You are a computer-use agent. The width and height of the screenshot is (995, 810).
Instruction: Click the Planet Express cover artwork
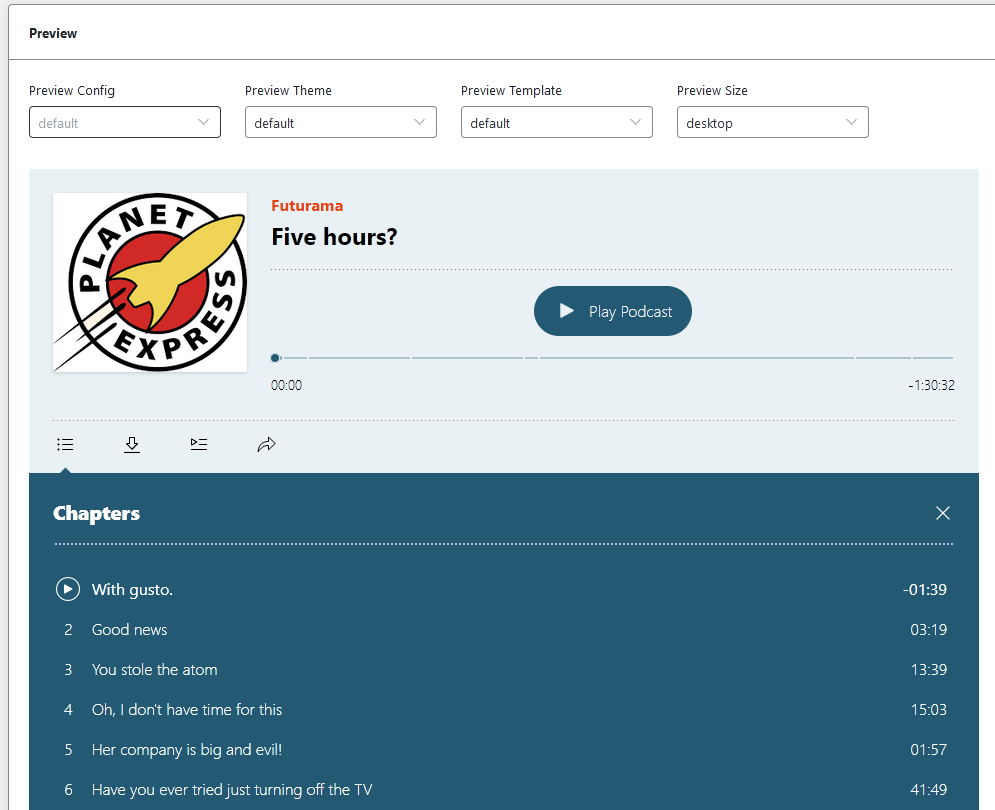point(150,282)
